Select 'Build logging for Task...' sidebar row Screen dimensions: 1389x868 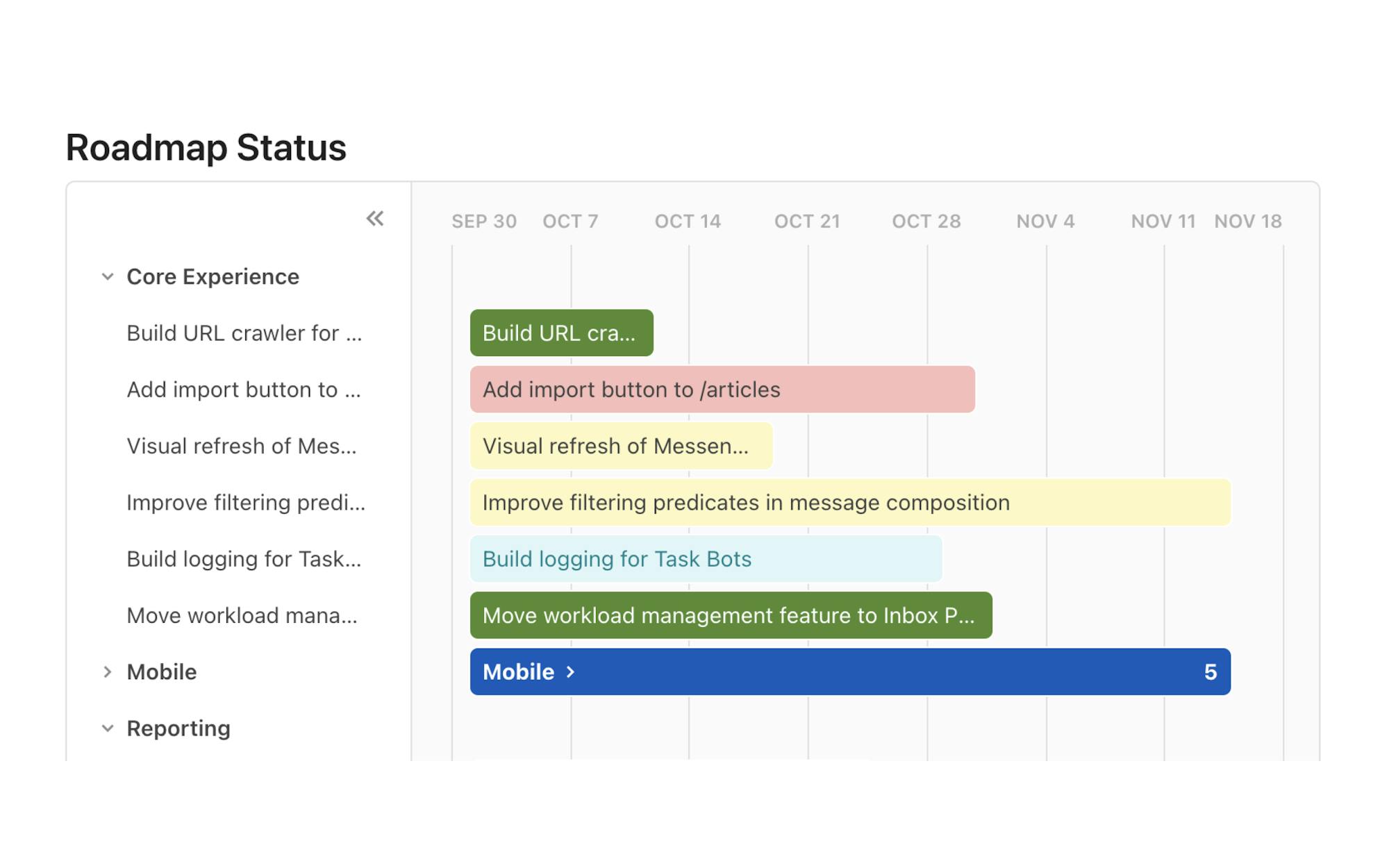244,559
